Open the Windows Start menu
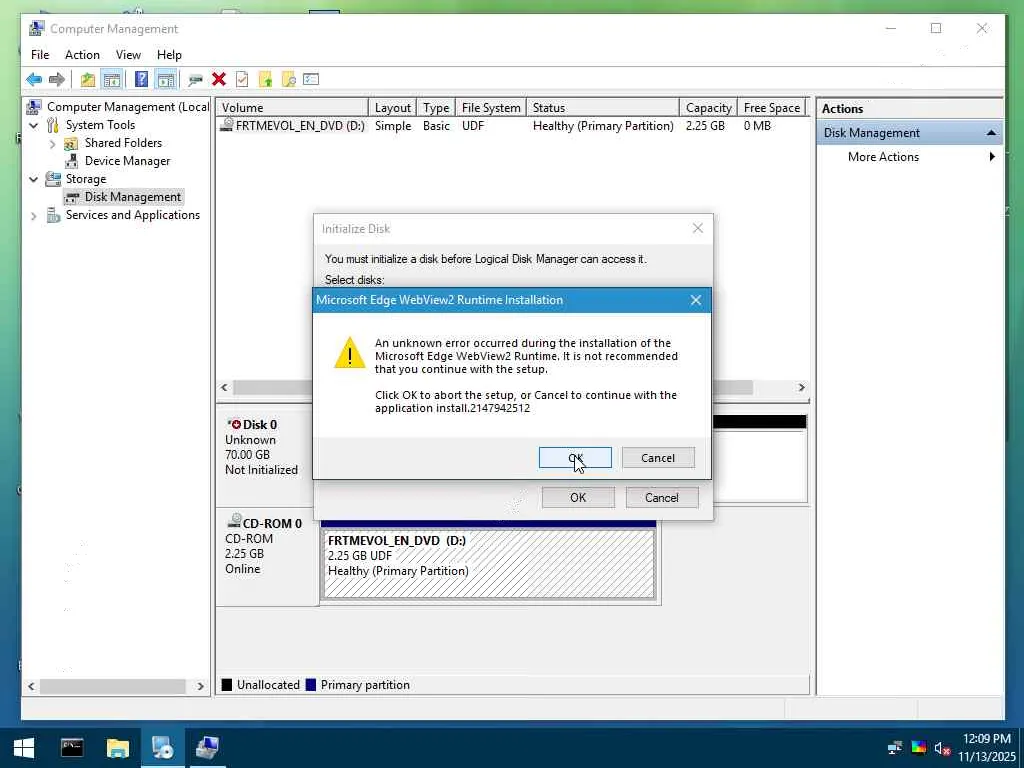 point(24,748)
